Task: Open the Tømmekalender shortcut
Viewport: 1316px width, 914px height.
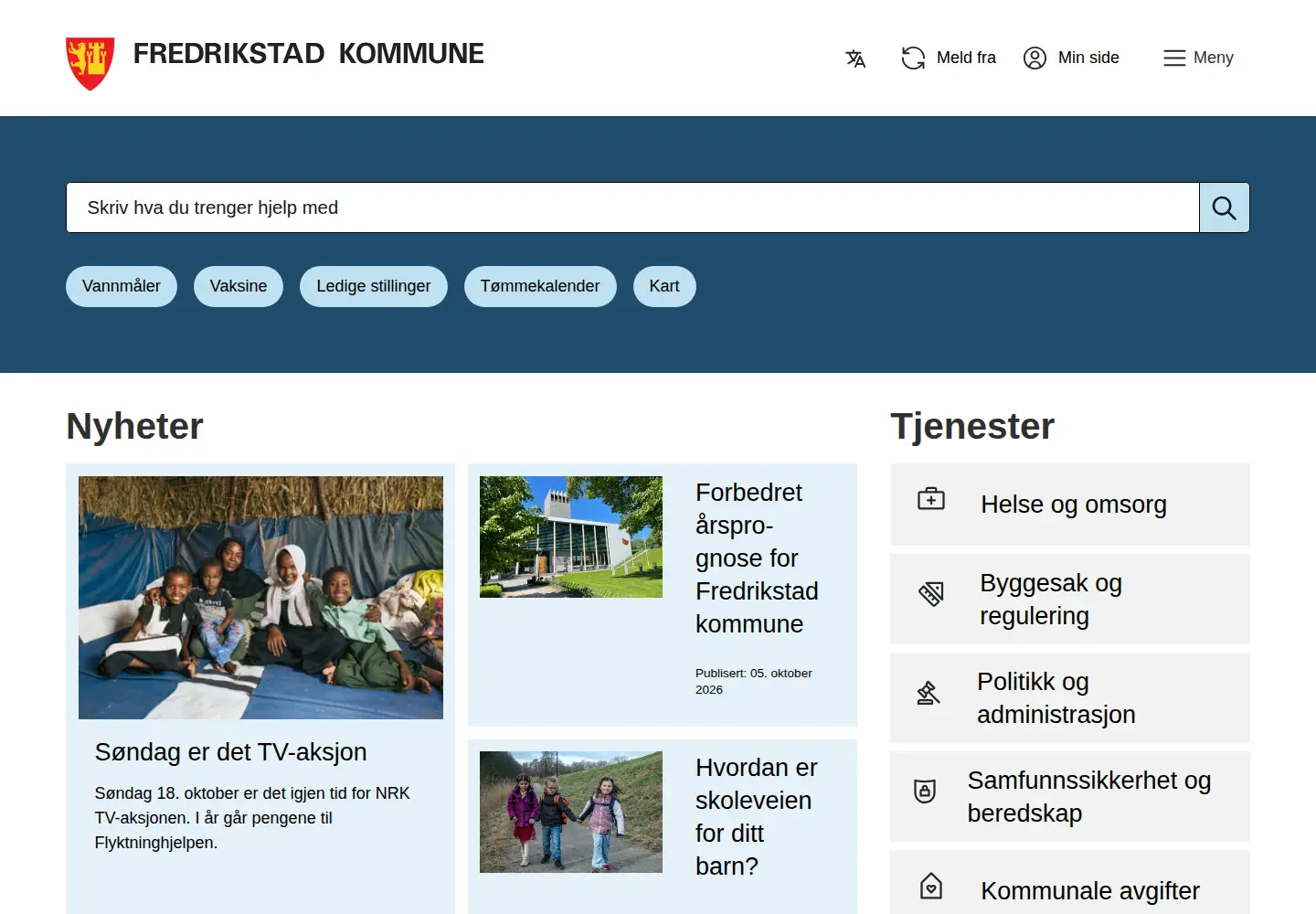Action: coord(540,286)
